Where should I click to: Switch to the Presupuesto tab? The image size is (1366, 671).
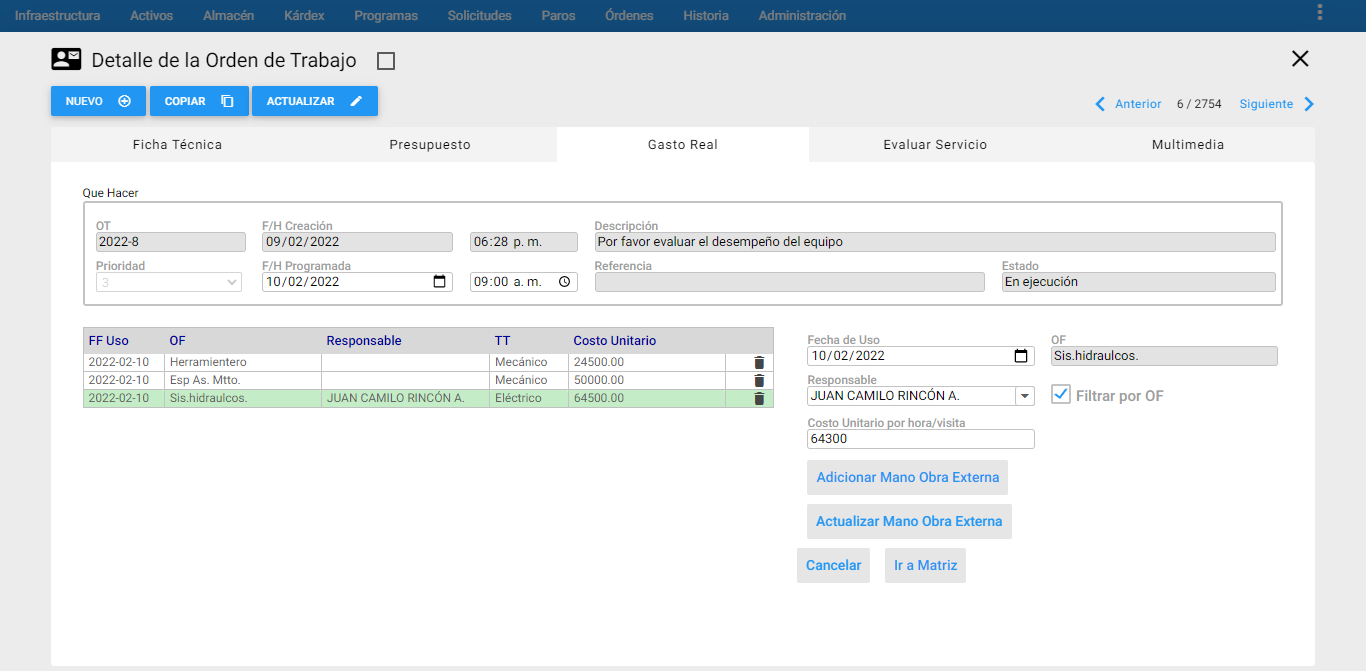pyautogui.click(x=430, y=145)
